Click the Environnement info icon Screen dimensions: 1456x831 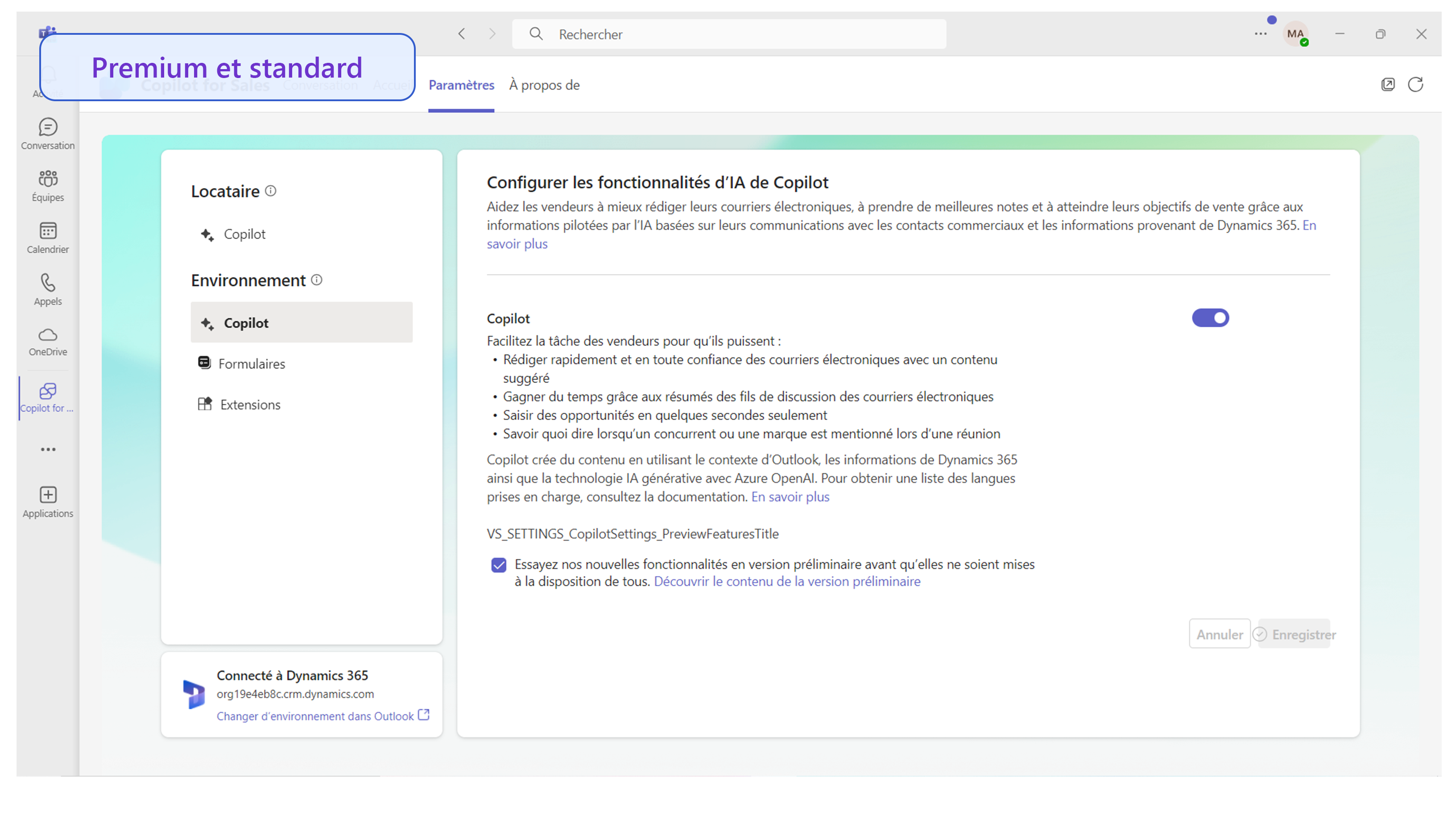point(317,280)
